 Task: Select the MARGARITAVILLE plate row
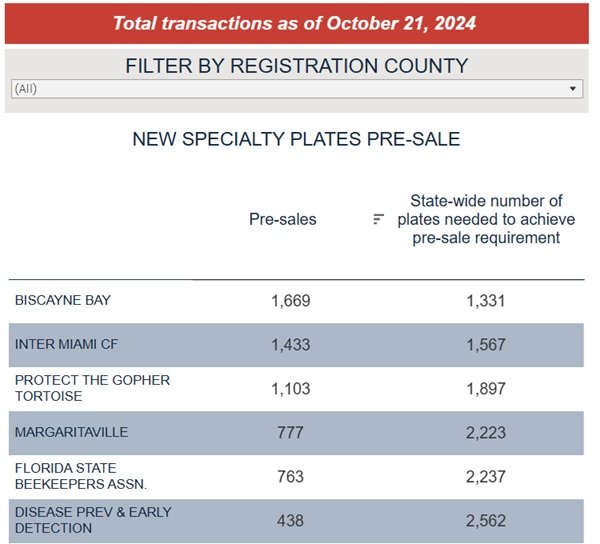pos(71,432)
